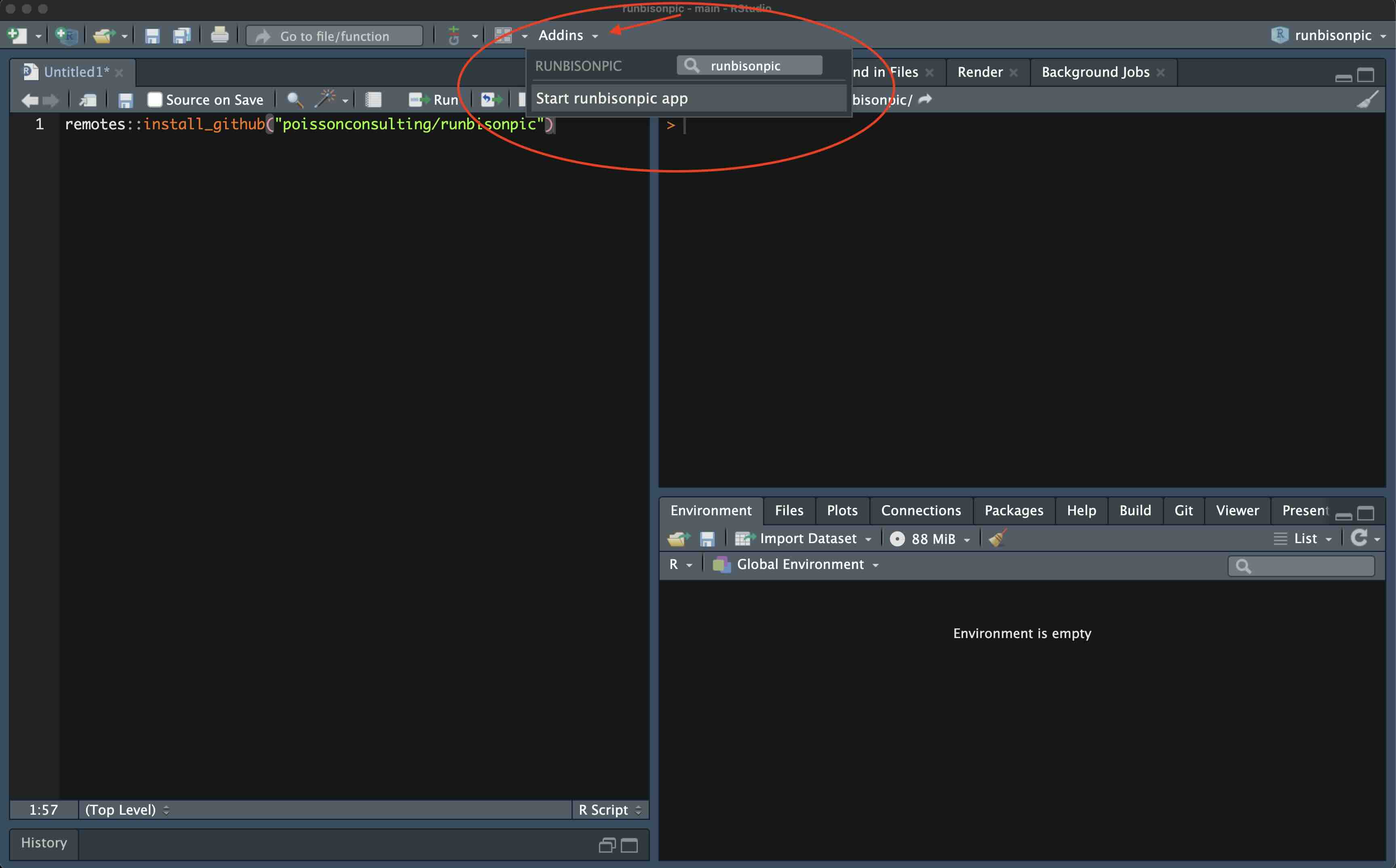
Task: Focus the environment search field
Action: (x=1301, y=565)
